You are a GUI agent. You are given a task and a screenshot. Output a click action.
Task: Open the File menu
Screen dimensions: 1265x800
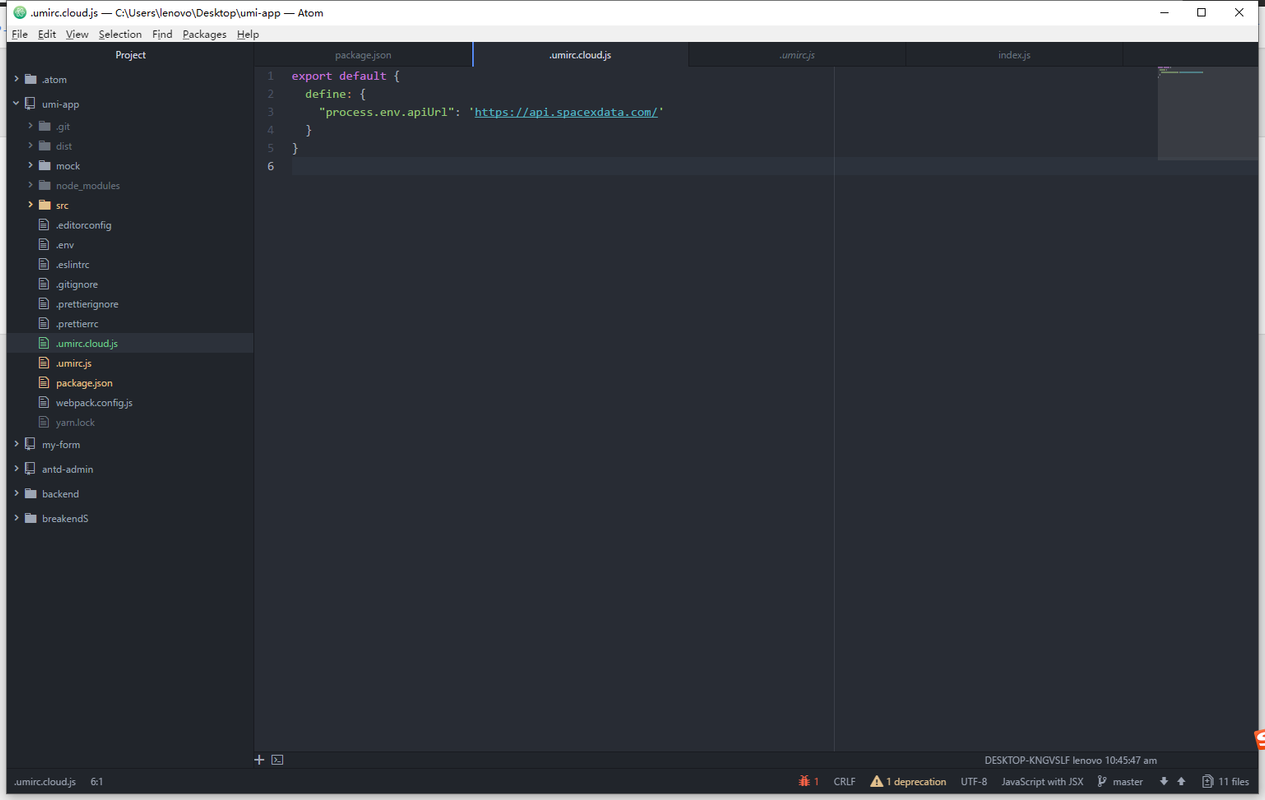(19, 34)
